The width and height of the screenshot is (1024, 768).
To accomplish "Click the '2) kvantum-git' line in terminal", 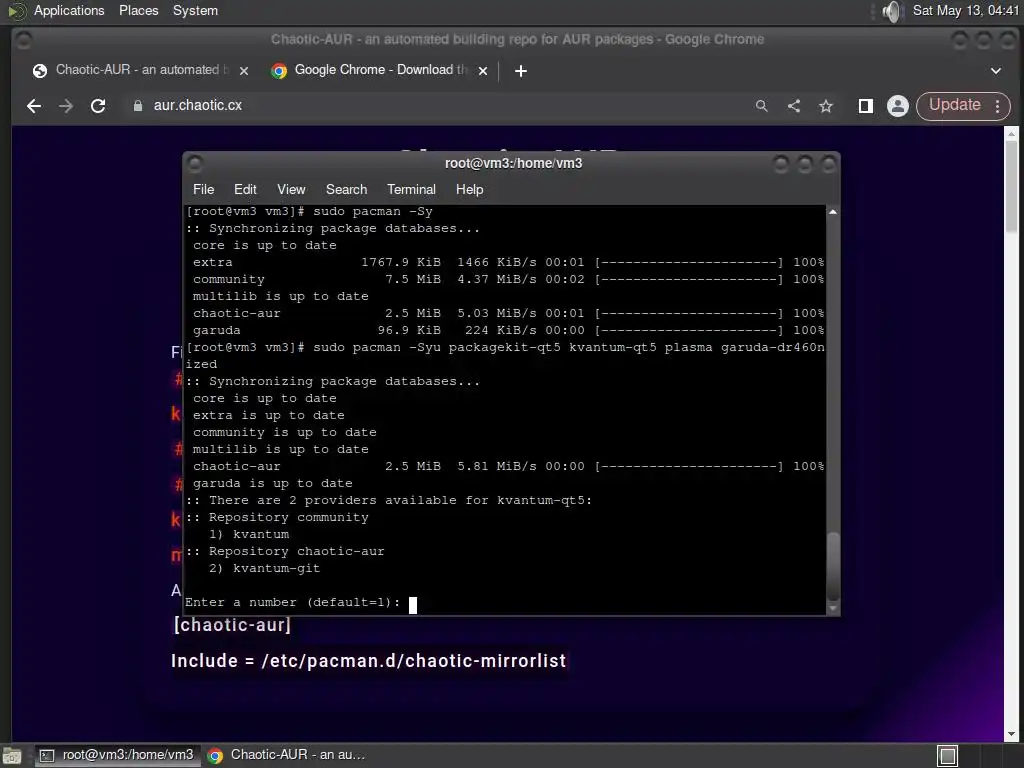I will point(264,568).
